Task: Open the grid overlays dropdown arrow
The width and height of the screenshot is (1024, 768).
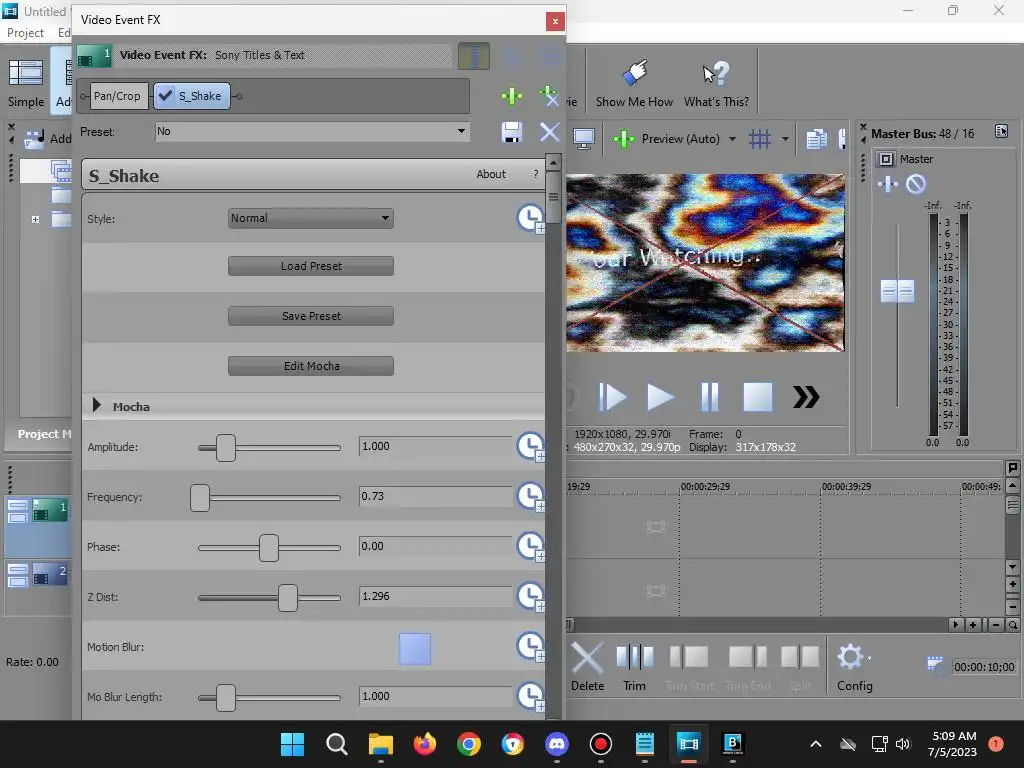Action: click(785, 139)
